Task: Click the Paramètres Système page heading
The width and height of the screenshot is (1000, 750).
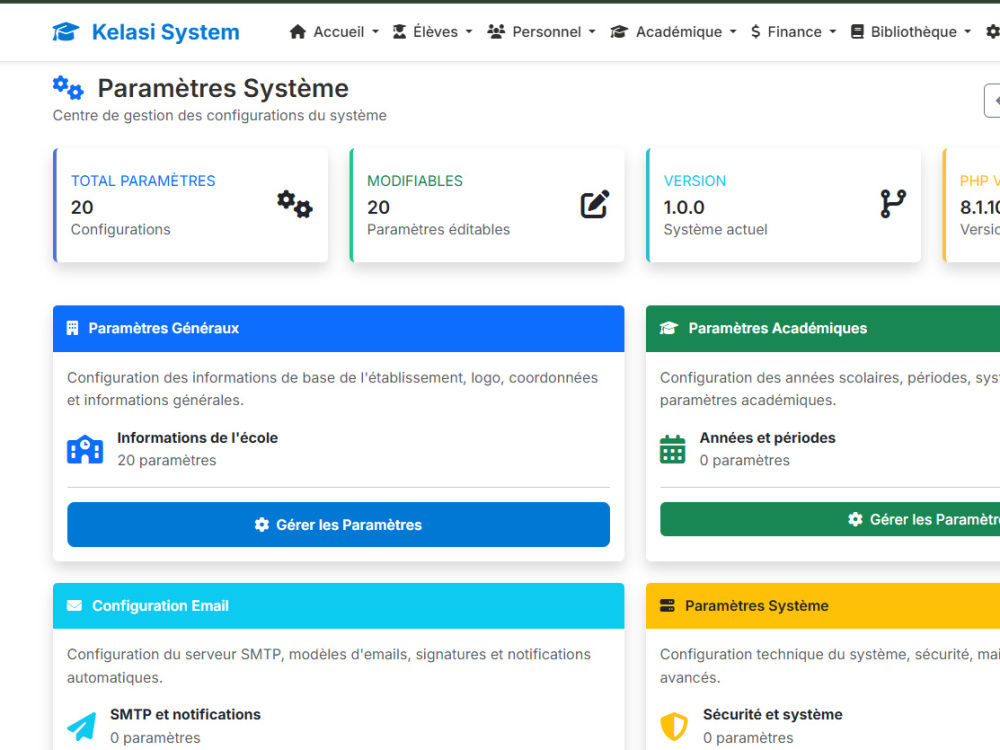Action: click(223, 89)
